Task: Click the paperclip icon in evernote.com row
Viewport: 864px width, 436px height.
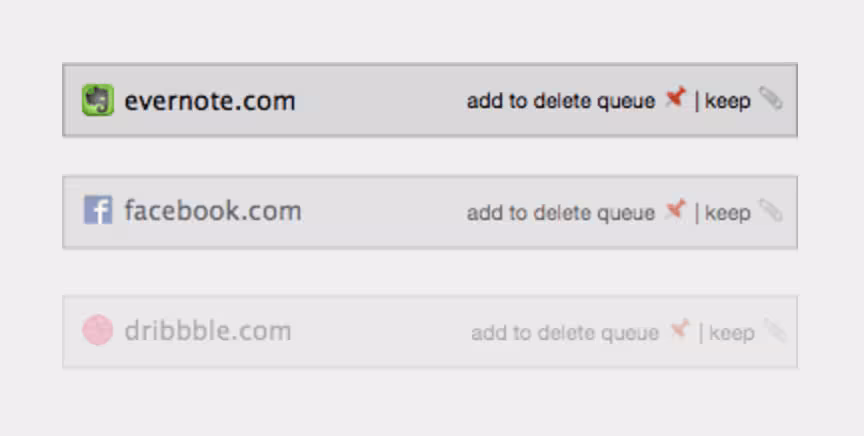Action: (x=771, y=98)
